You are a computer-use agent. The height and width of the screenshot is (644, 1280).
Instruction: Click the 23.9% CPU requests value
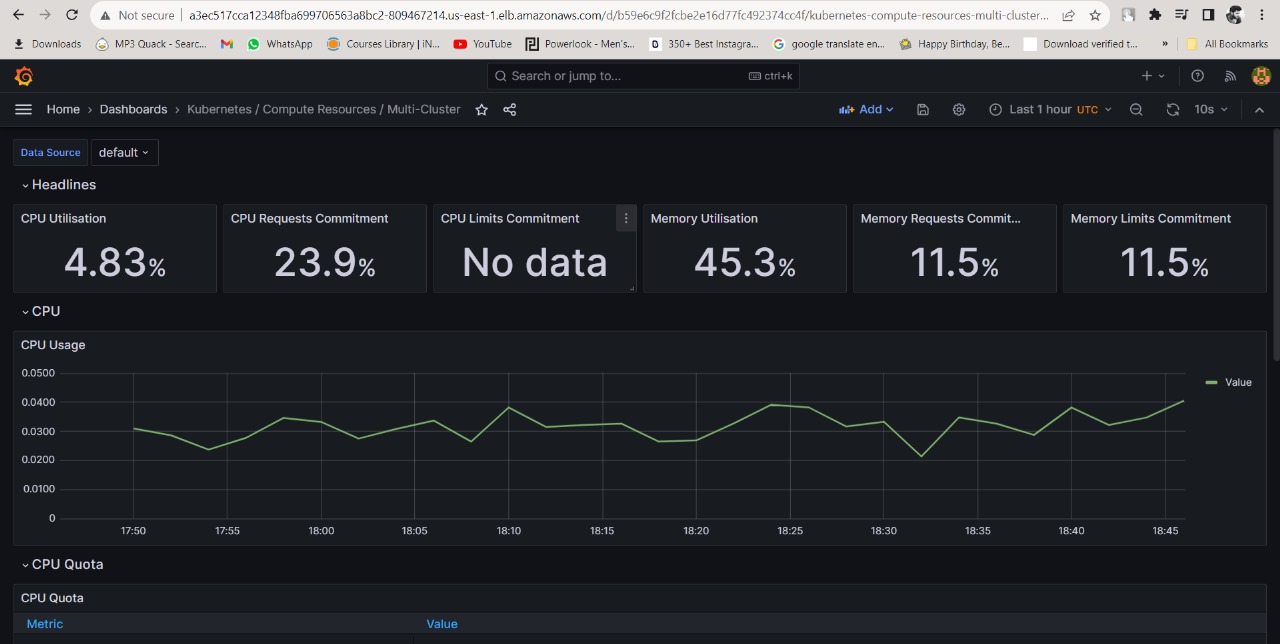tap(325, 262)
